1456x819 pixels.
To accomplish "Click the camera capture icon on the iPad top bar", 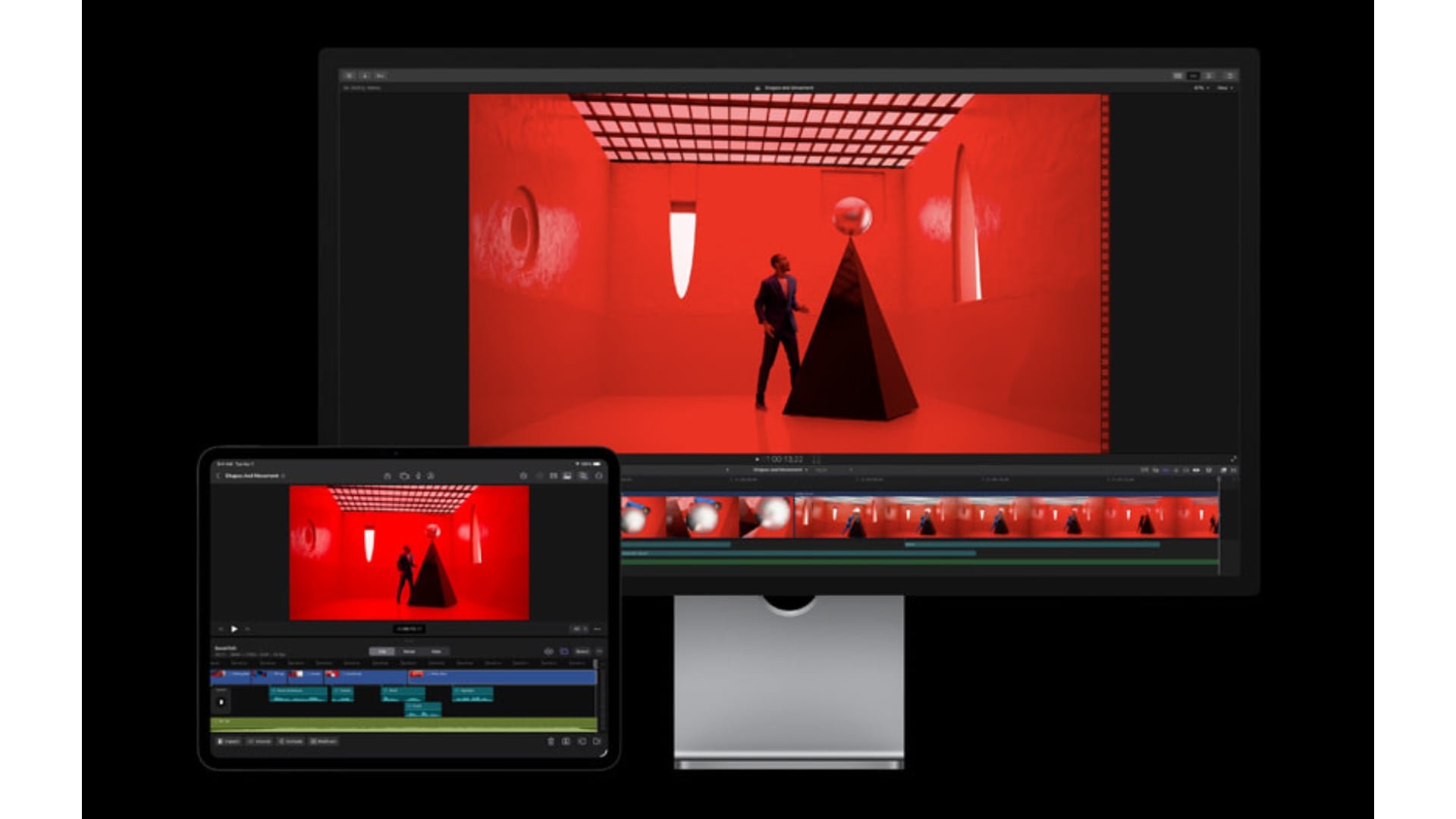I will [x=403, y=475].
